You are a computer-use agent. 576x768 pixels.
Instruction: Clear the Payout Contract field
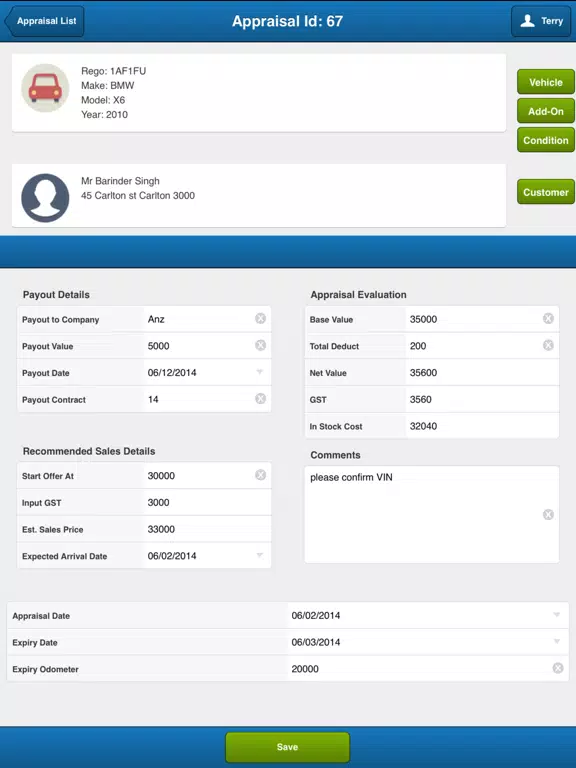261,399
